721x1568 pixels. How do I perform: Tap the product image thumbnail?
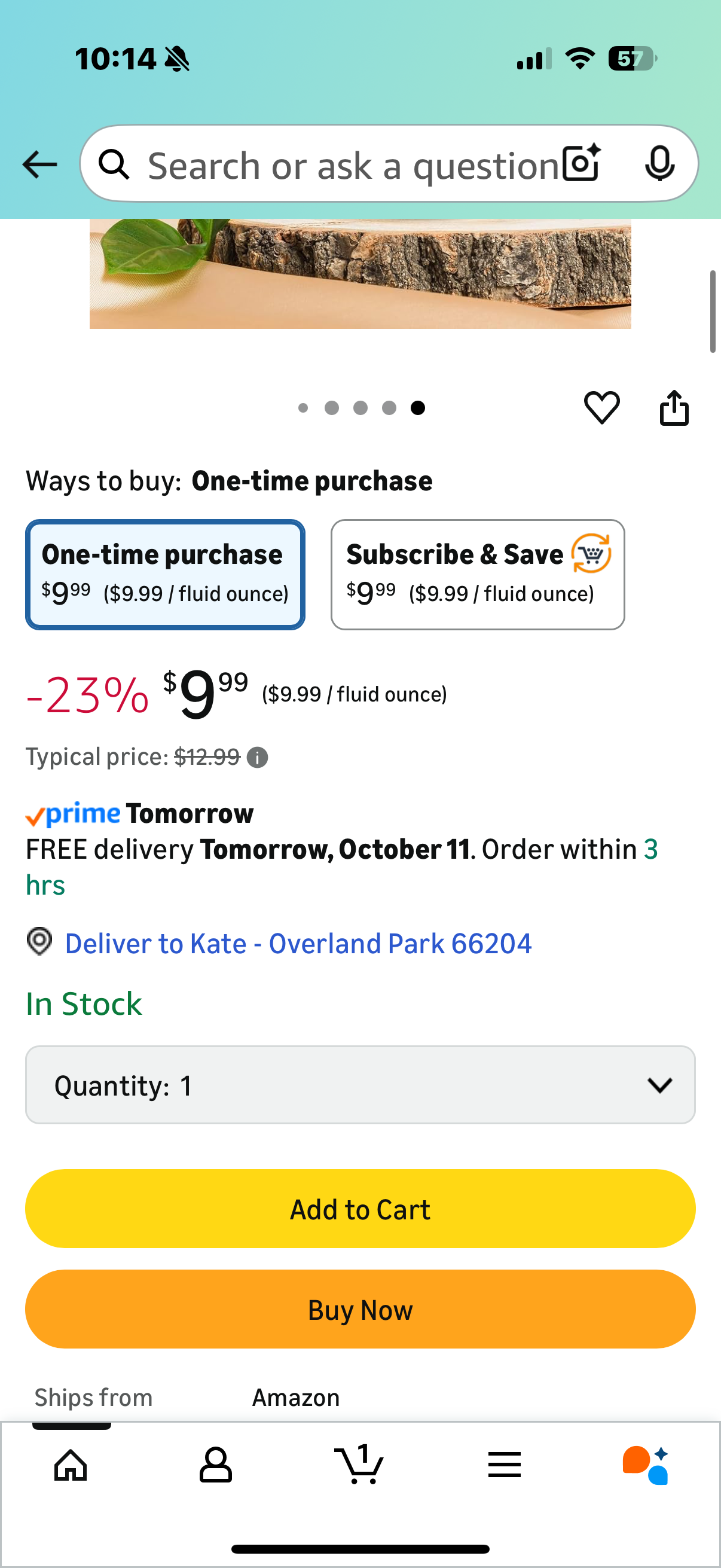(x=360, y=274)
